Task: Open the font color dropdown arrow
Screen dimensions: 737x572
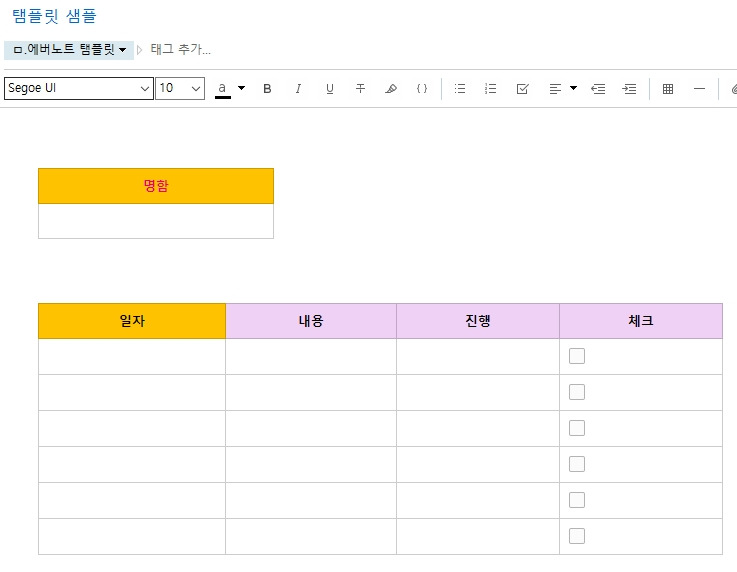Action: [241, 88]
